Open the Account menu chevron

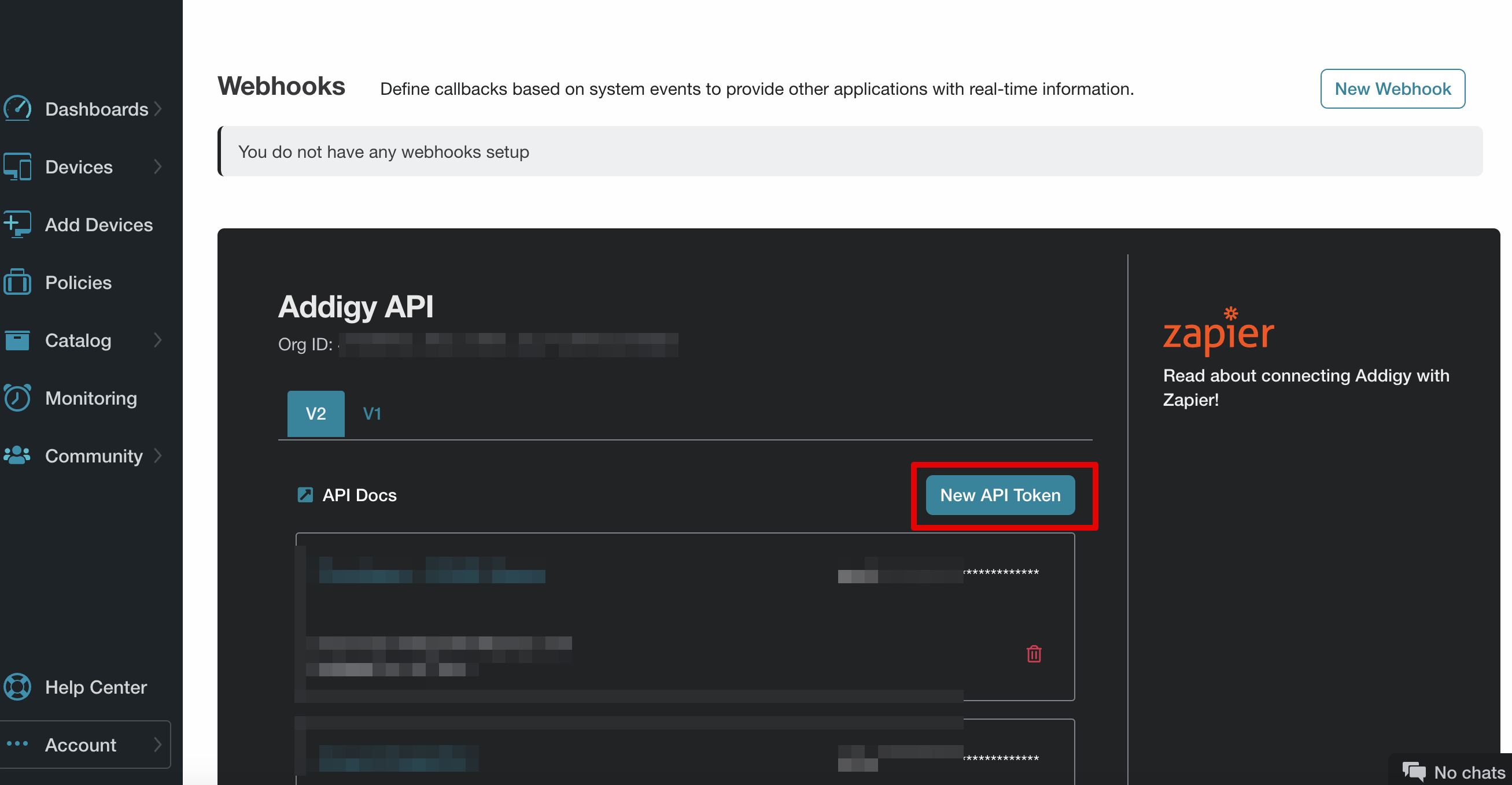[157, 745]
